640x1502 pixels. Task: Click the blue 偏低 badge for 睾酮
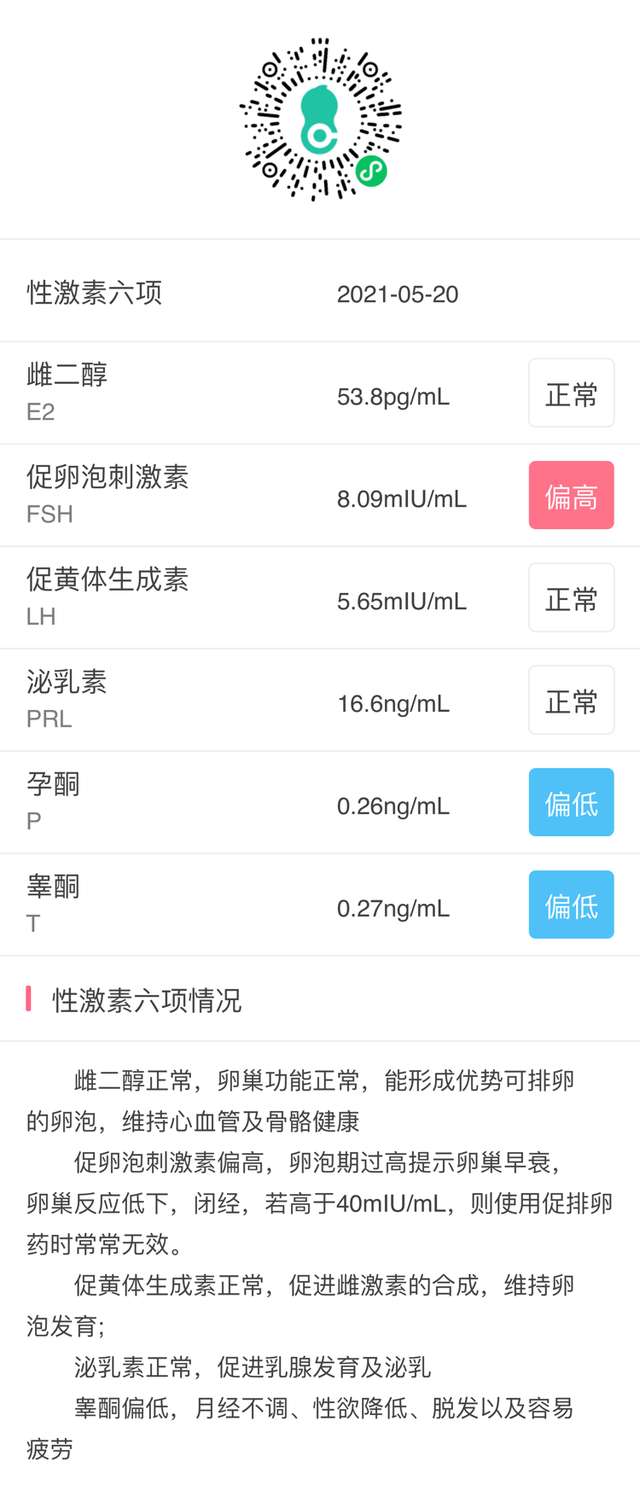(x=571, y=905)
